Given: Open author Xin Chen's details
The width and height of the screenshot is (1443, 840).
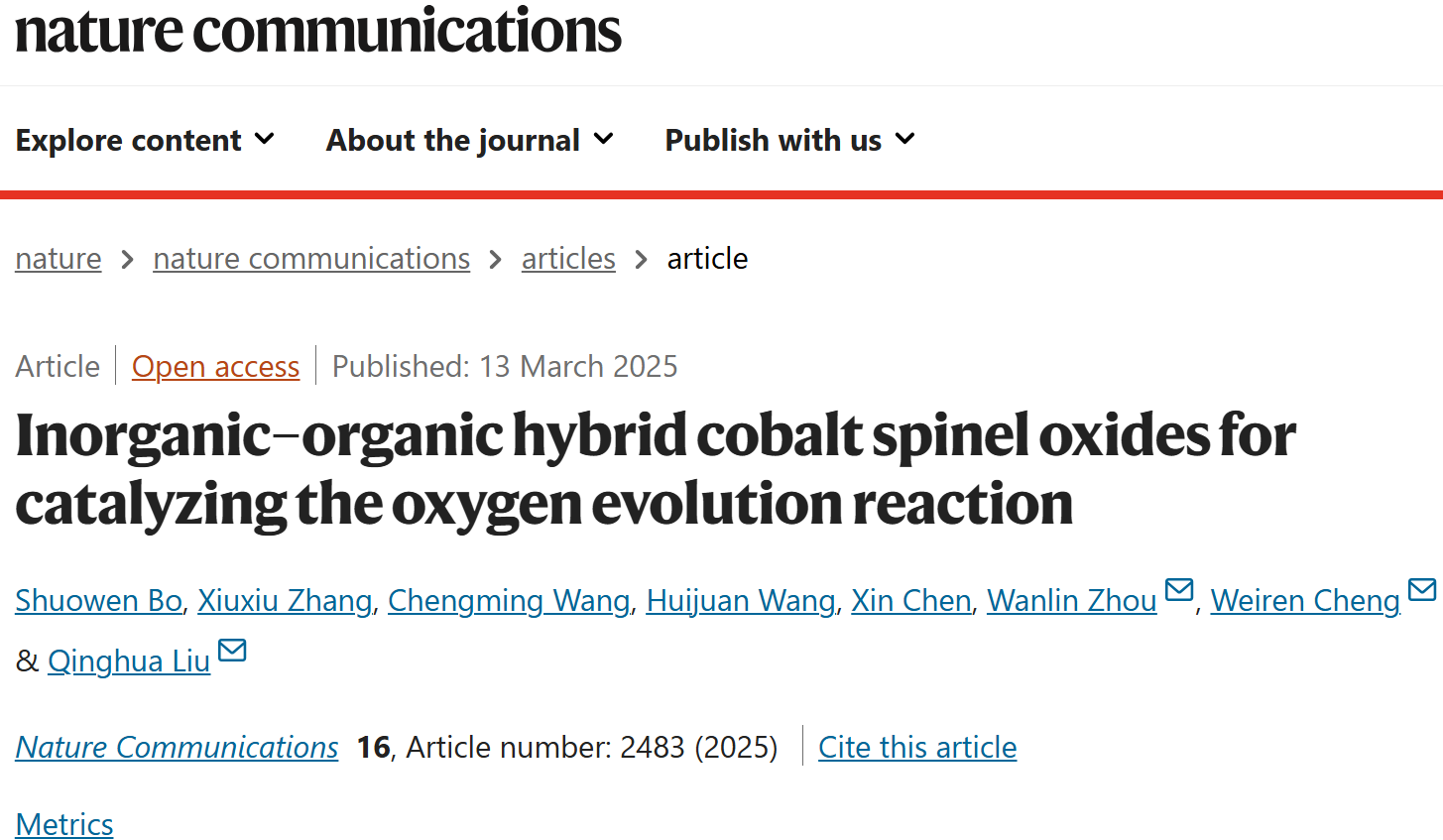Looking at the screenshot, I should tap(911, 601).
